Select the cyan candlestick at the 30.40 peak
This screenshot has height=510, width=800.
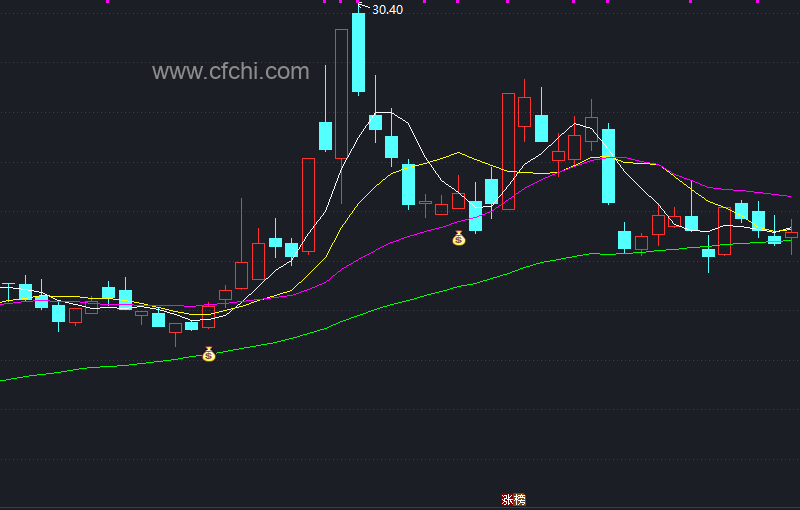[359, 52]
